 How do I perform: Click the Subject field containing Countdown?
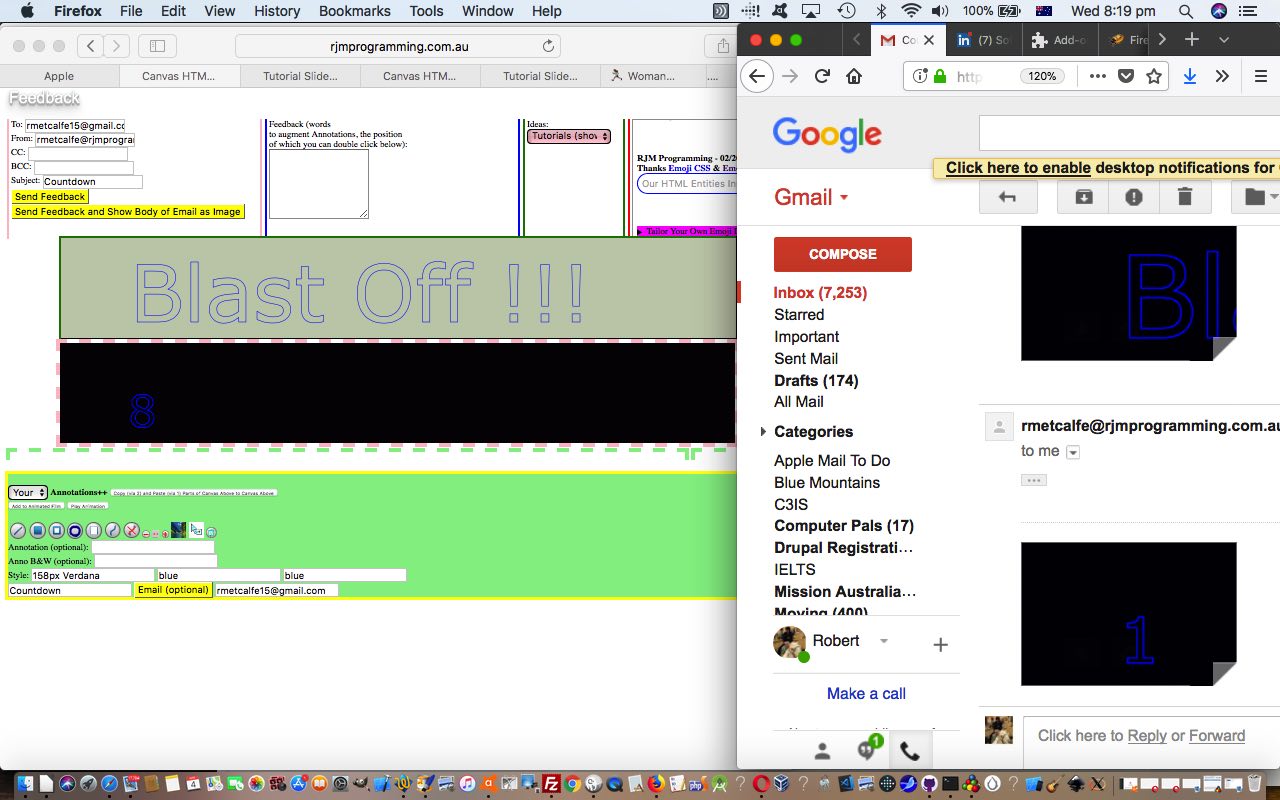tap(92, 182)
